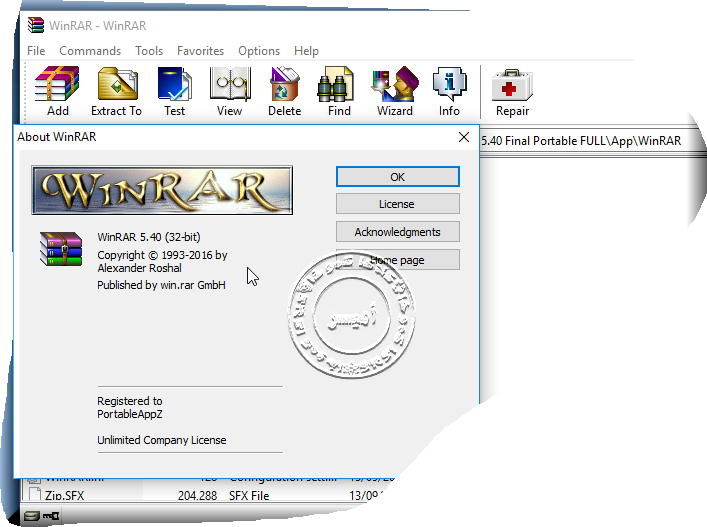Click the WinRAR title bar app icon
The width and height of the screenshot is (707, 527).
[x=36, y=25]
